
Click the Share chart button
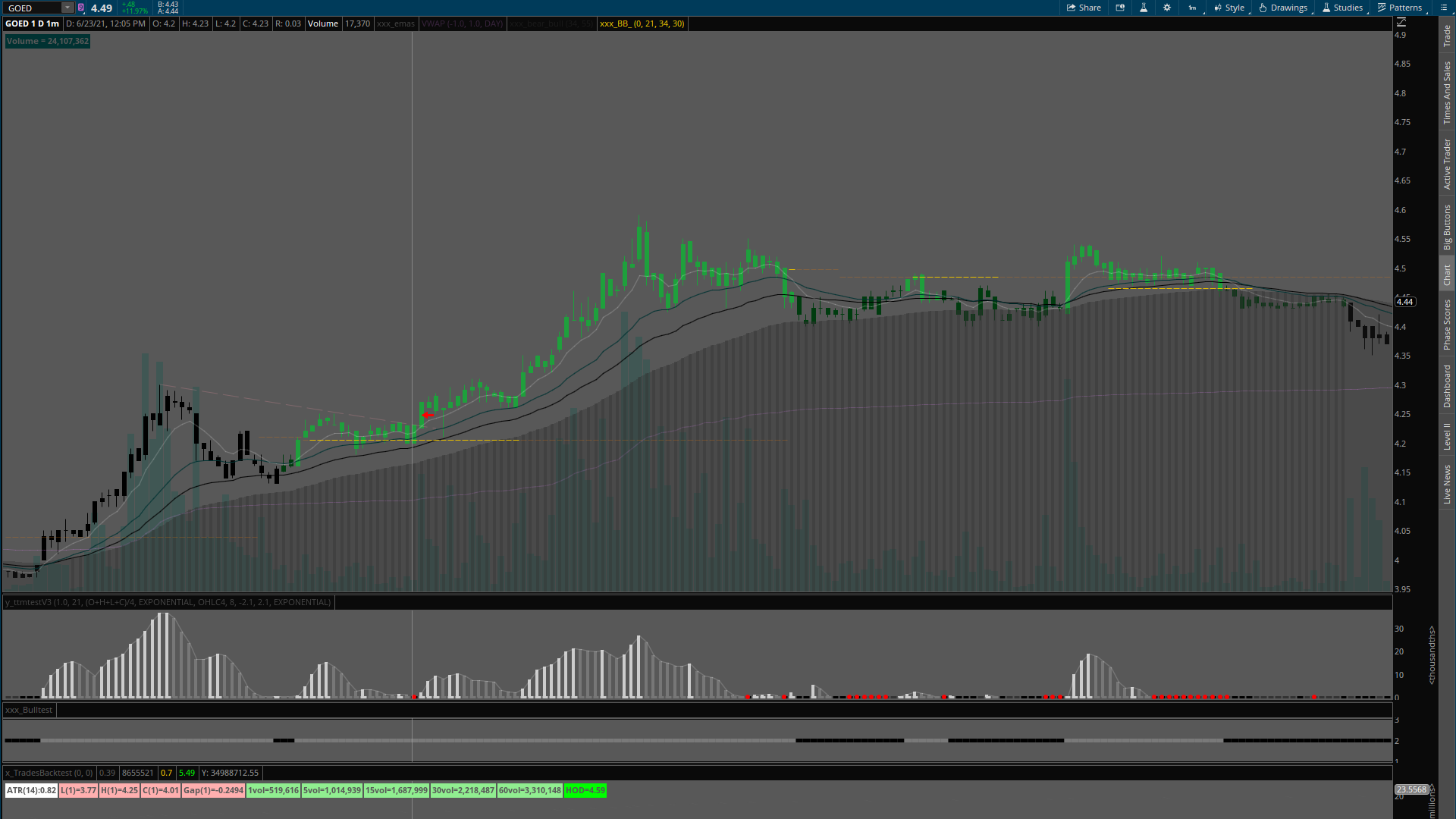pyautogui.click(x=1084, y=8)
